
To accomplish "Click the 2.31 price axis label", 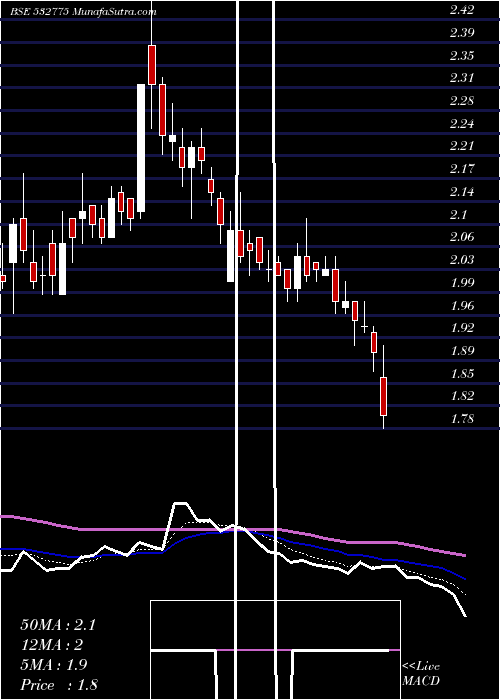I will [x=462, y=78].
